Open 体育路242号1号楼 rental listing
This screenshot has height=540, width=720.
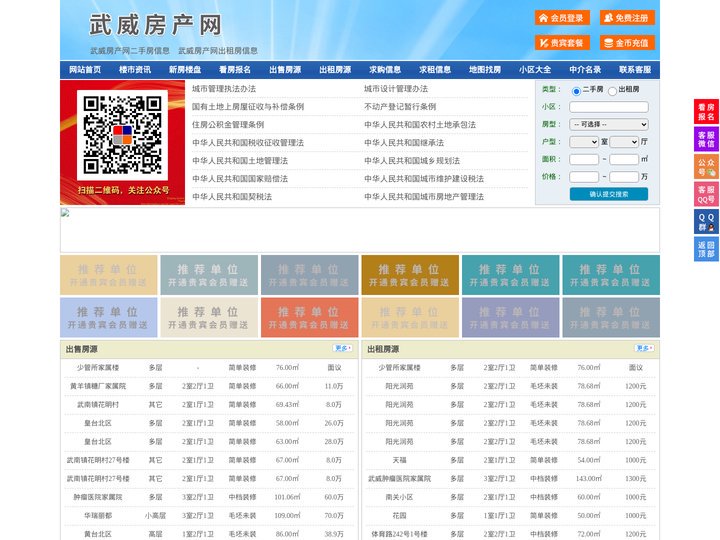[399, 534]
